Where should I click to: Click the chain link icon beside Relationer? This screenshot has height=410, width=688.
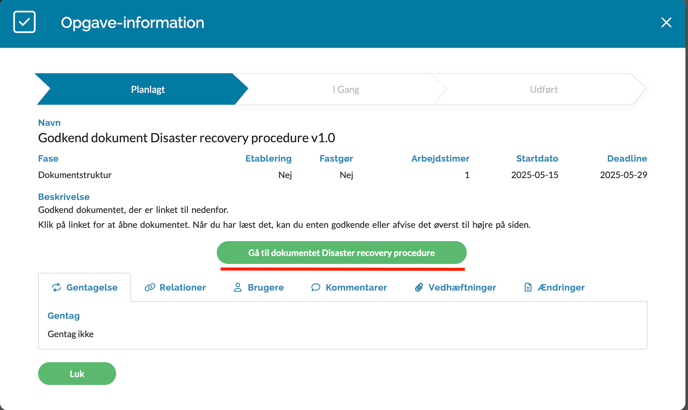150,287
